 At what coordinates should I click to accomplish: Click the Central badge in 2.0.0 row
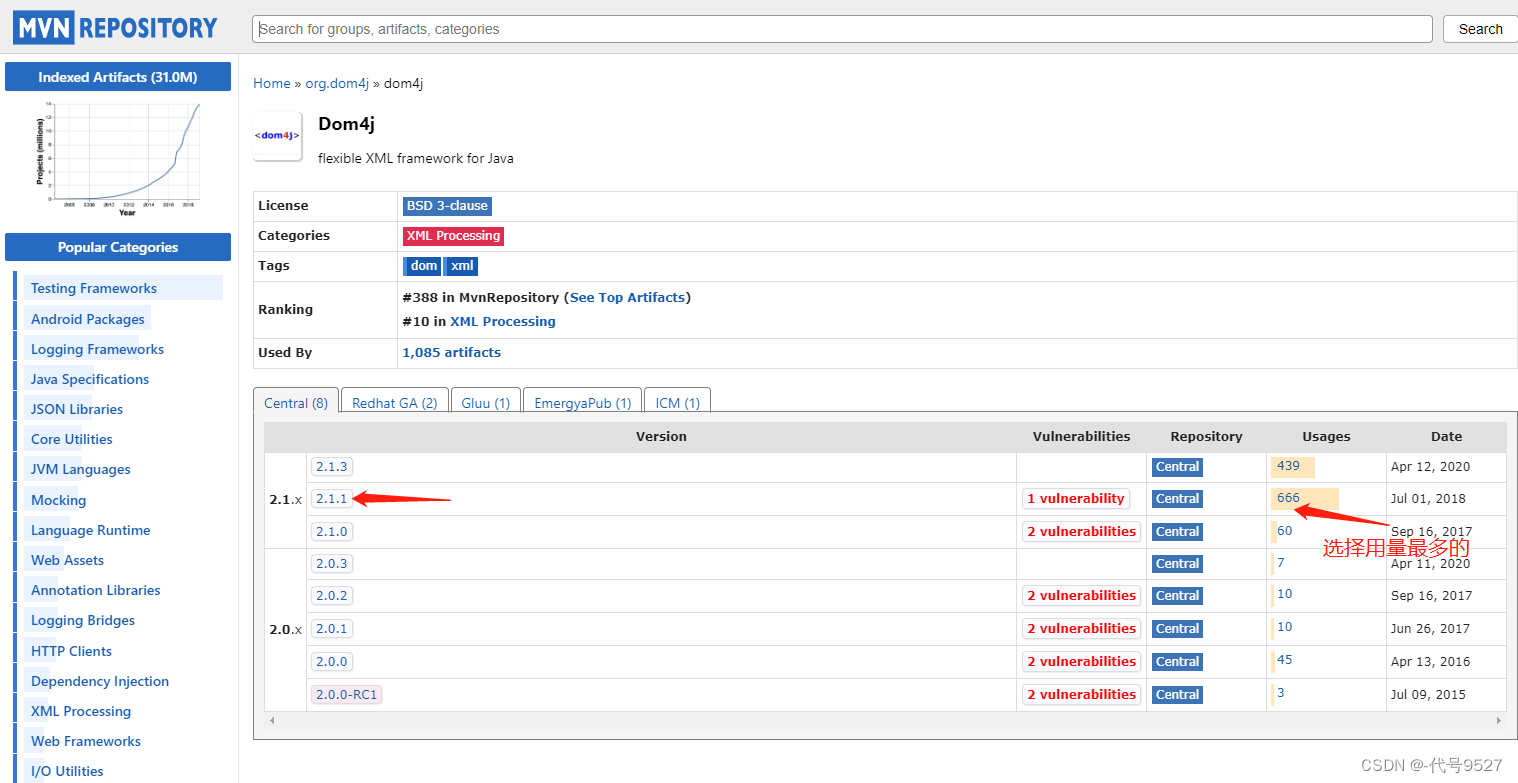point(1177,662)
